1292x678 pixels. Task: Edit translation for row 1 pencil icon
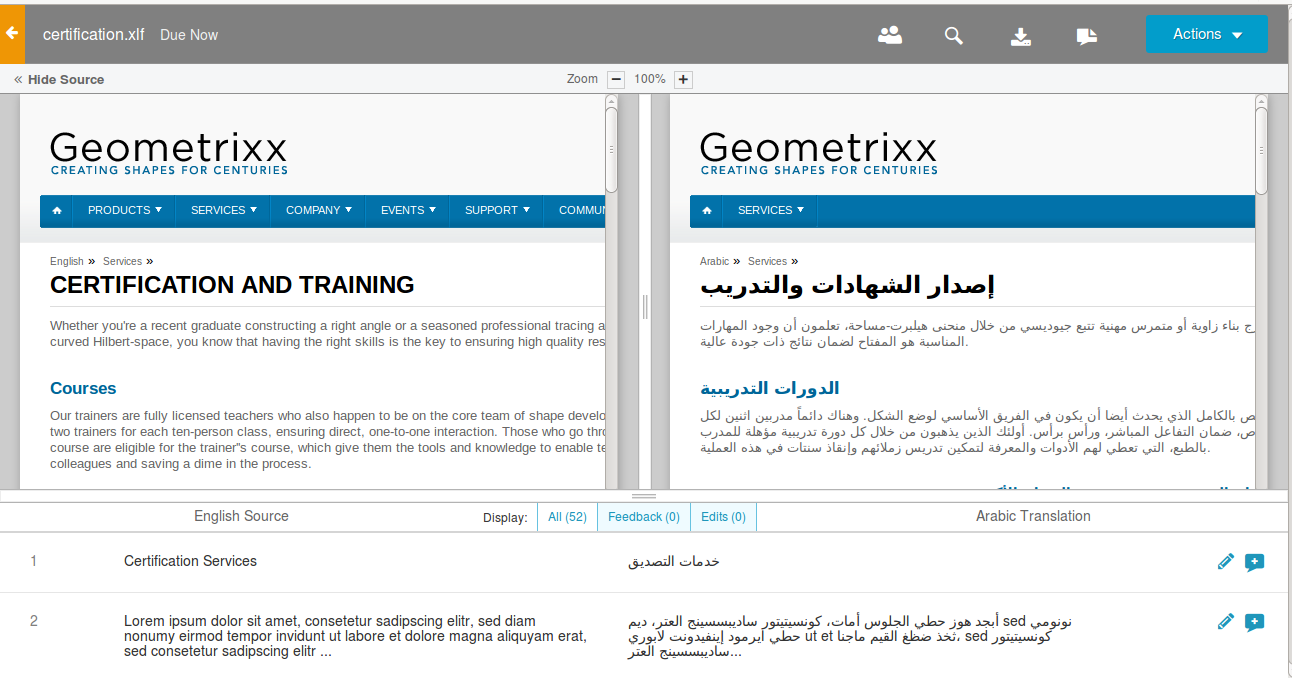[1226, 562]
